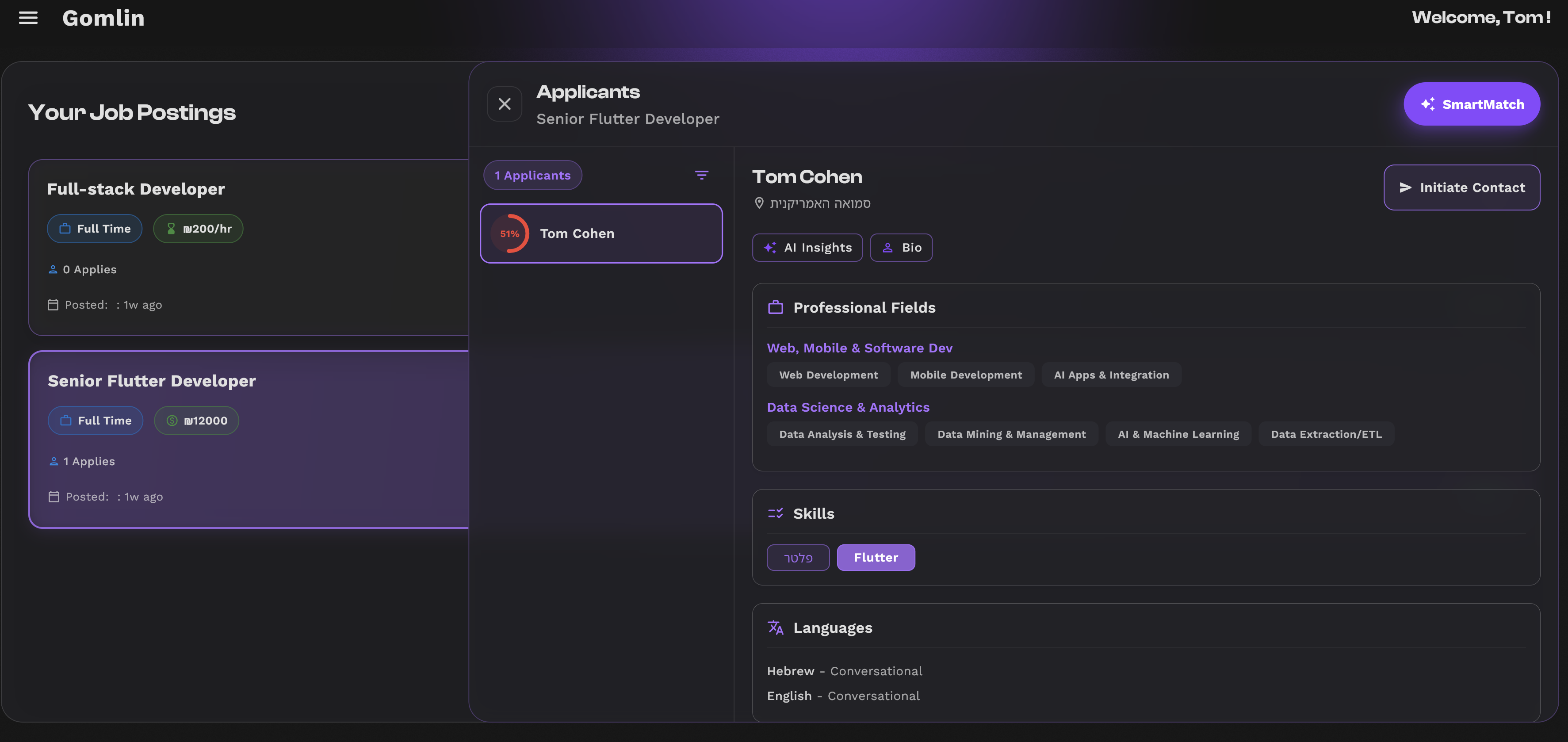Click the Senior Flutter Developer subtitle under Applicants
The image size is (1568, 742).
(x=627, y=119)
